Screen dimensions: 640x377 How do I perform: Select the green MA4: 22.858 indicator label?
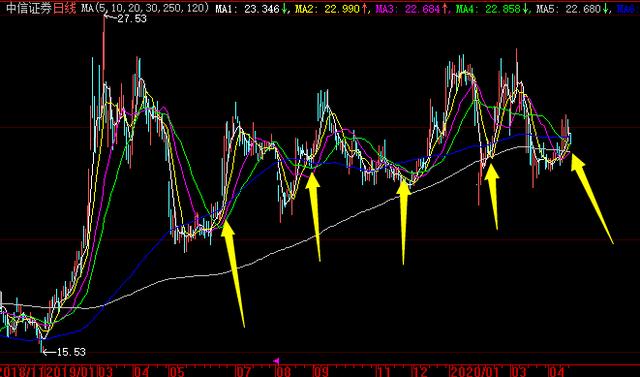click(x=488, y=9)
